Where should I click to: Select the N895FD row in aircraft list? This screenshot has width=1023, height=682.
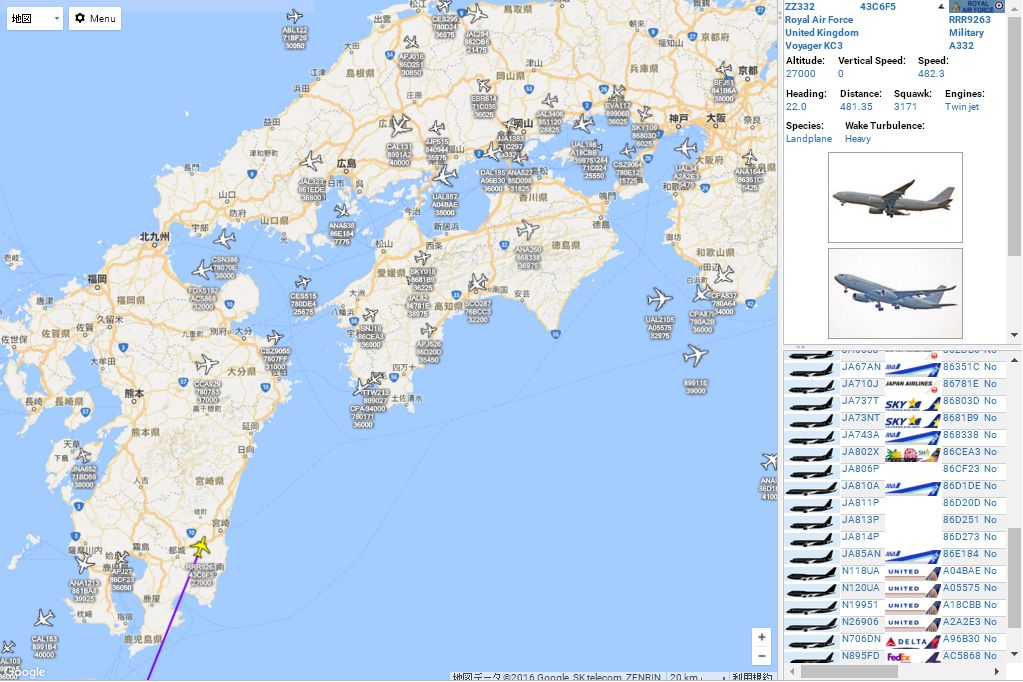[895, 656]
